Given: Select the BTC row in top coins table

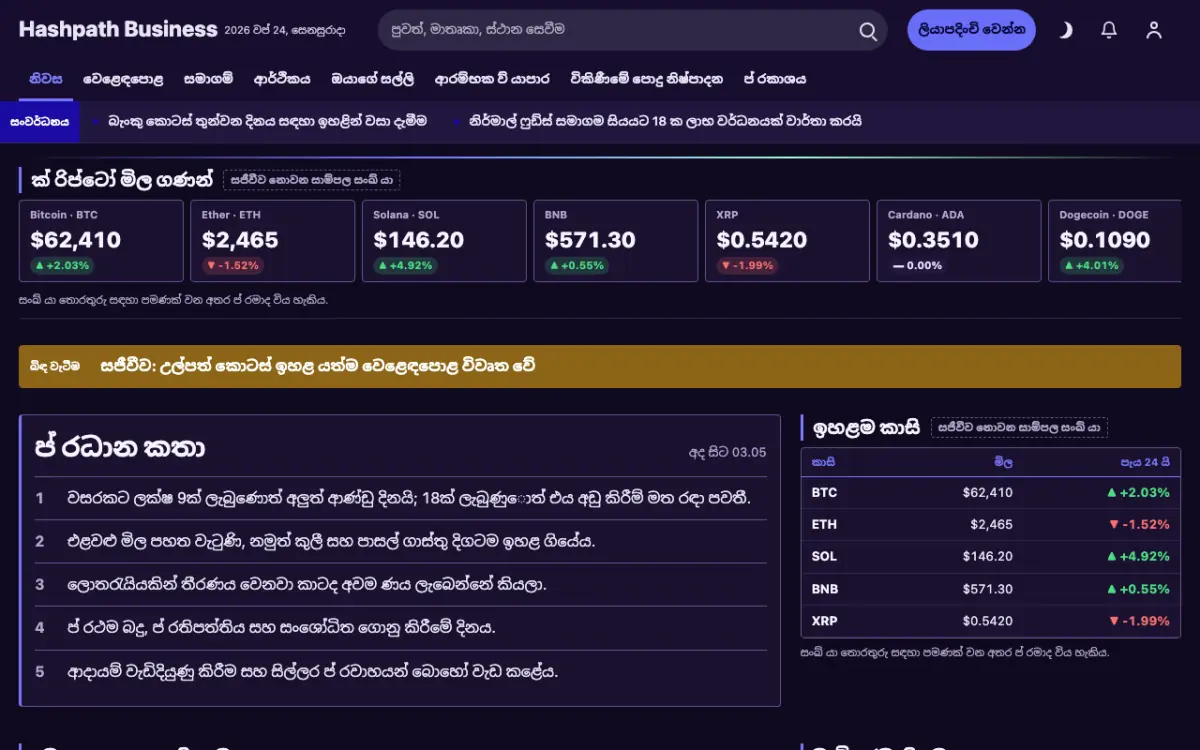Looking at the screenshot, I should [x=991, y=493].
